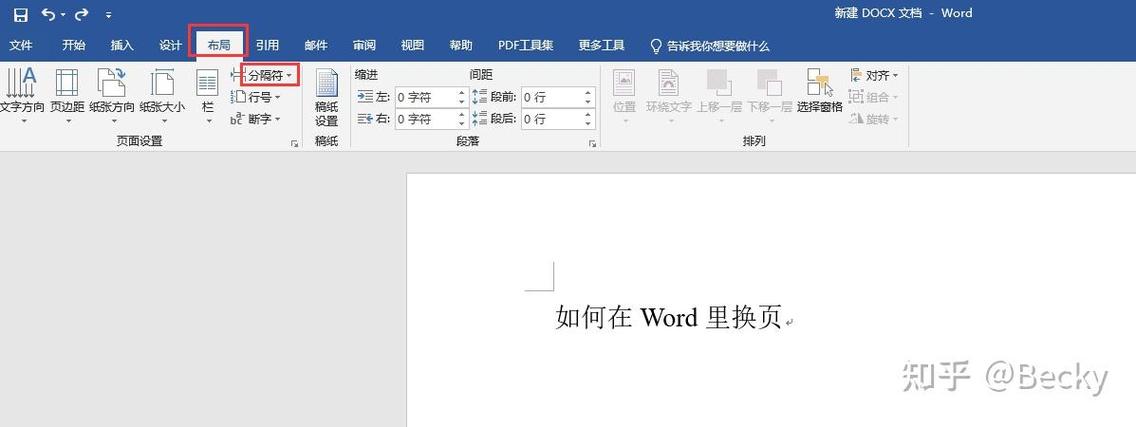Click the 位置 position button
Image resolution: width=1136 pixels, height=427 pixels.
point(624,96)
